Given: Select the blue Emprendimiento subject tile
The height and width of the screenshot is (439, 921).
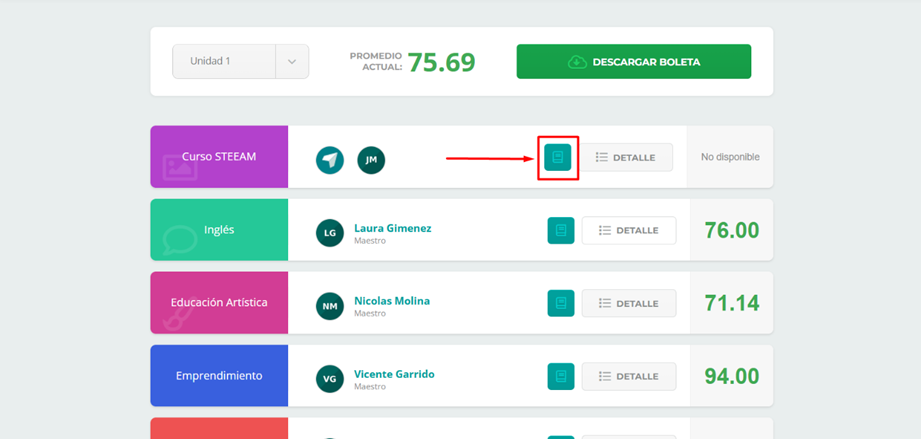Looking at the screenshot, I should 219,376.
